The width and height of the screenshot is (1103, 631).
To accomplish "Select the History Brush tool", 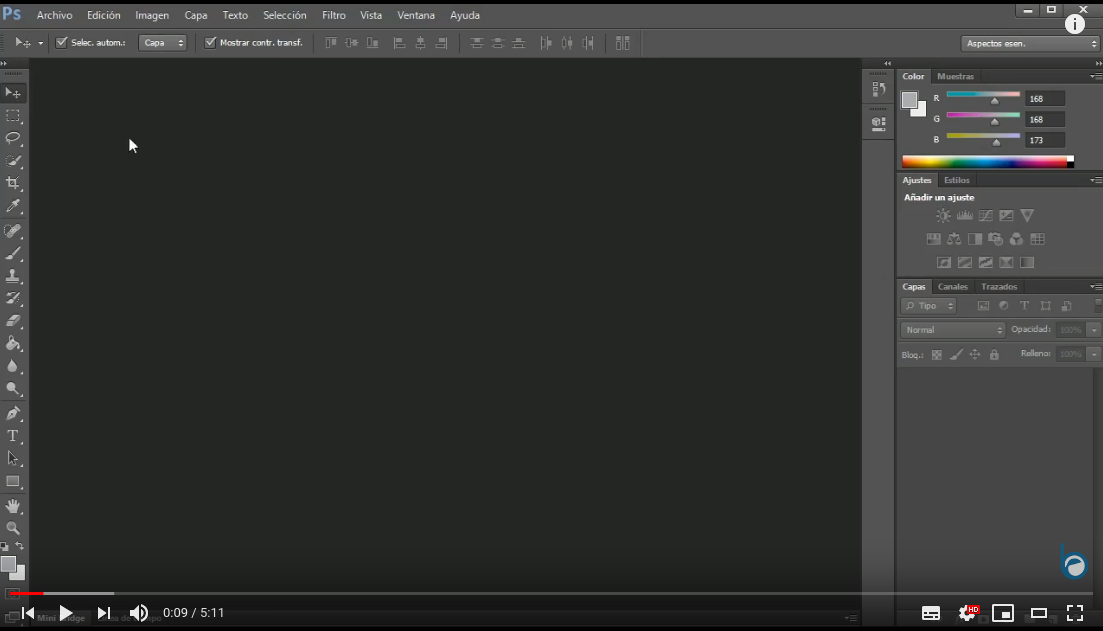I will coord(13,298).
